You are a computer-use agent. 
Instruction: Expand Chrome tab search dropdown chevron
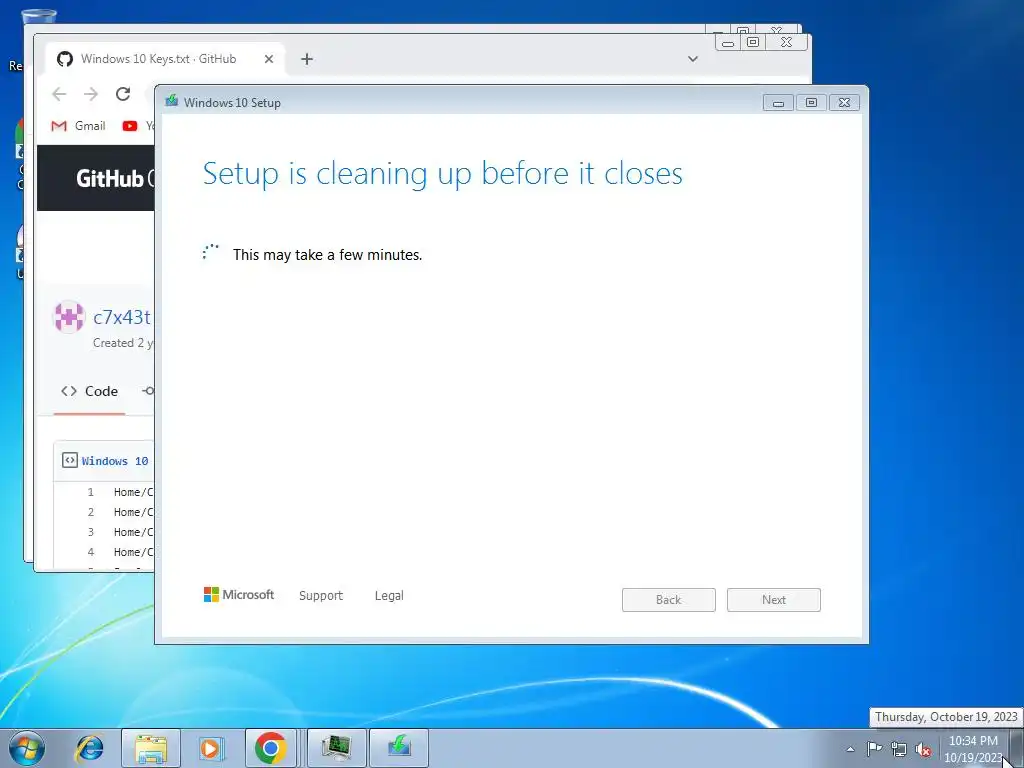[693, 59]
